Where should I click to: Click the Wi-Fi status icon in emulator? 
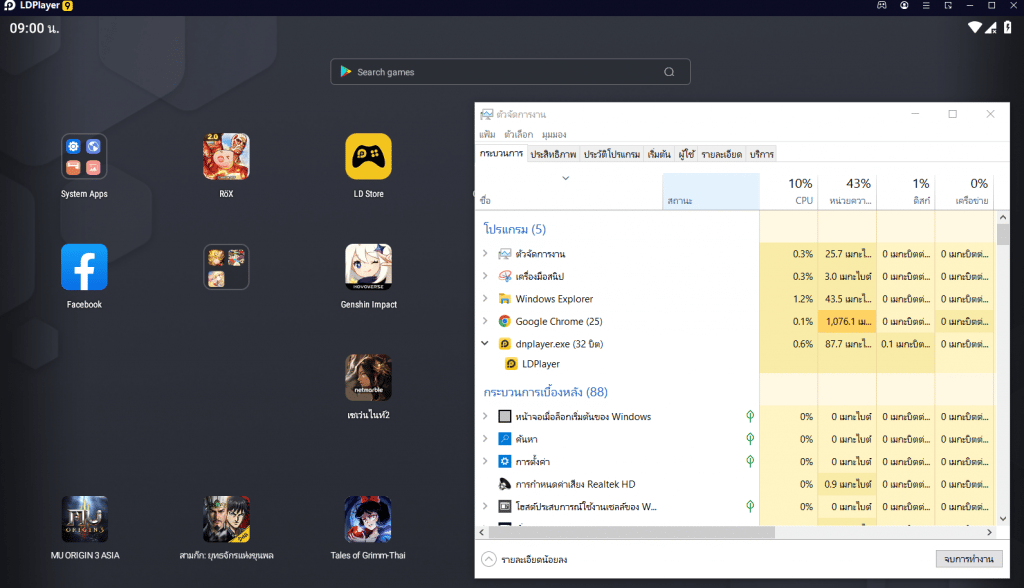[975, 27]
